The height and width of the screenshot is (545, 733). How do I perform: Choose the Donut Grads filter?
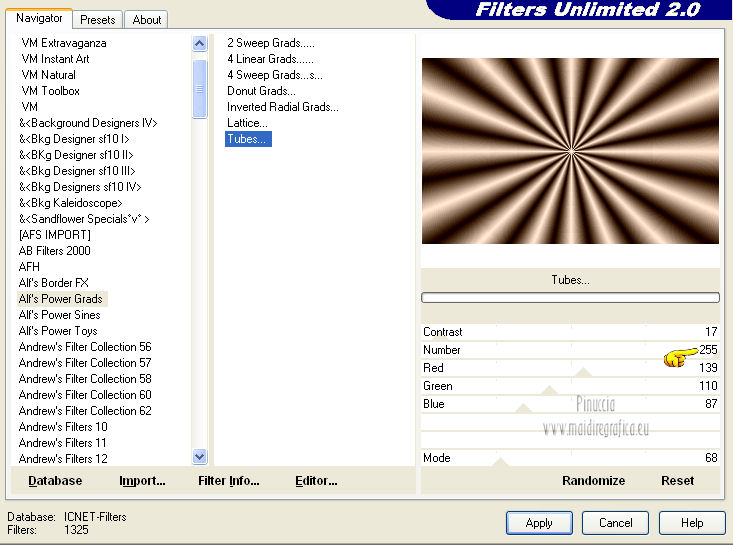(x=261, y=91)
